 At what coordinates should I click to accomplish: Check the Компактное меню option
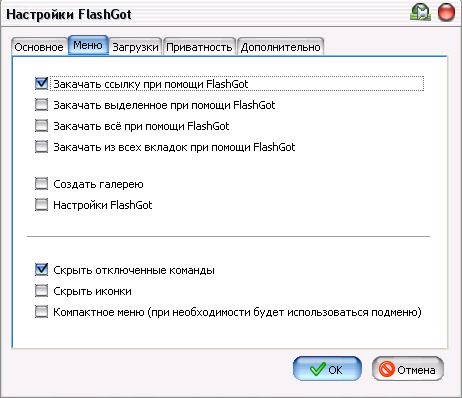coord(41,312)
